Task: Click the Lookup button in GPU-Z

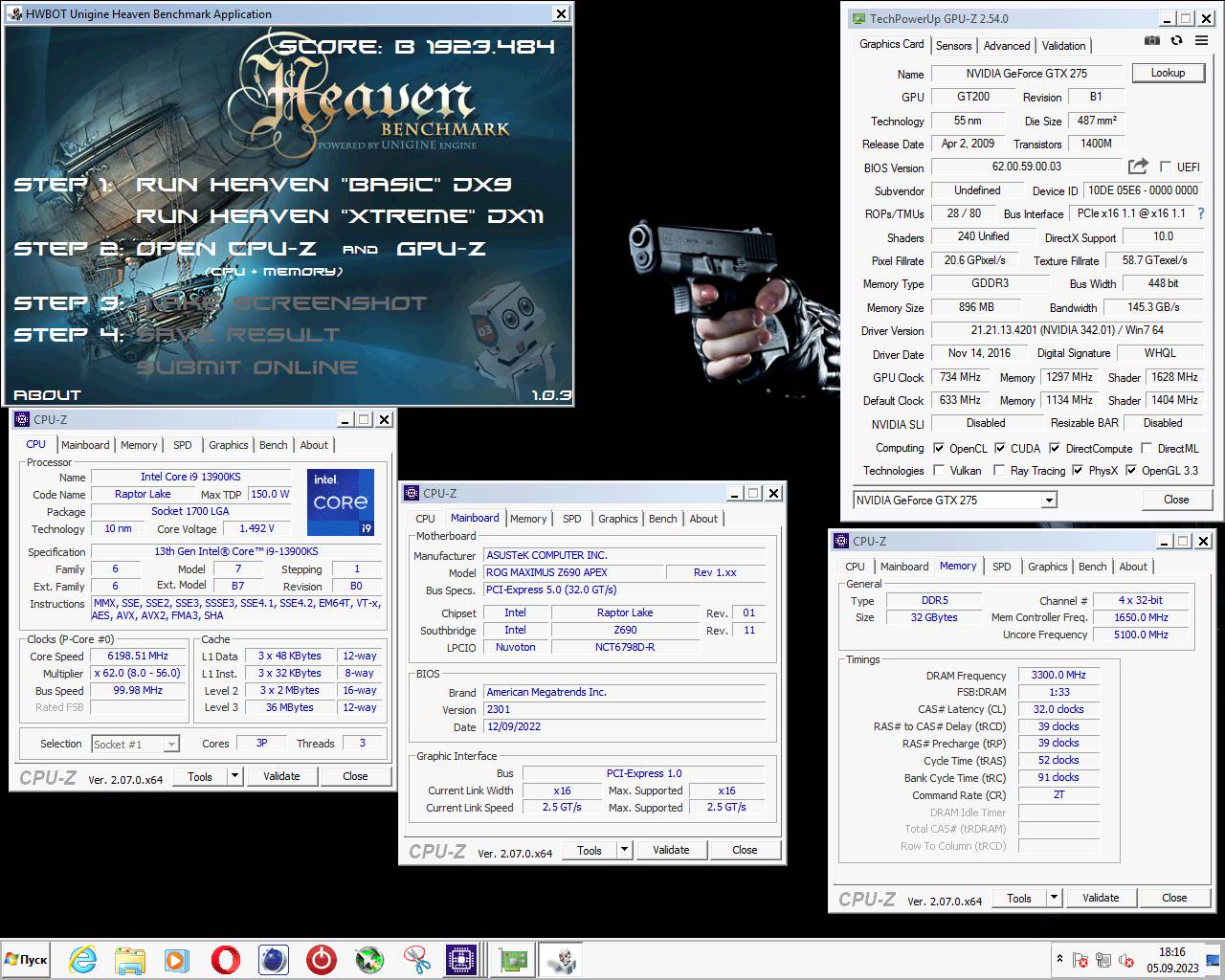Action: [1168, 73]
